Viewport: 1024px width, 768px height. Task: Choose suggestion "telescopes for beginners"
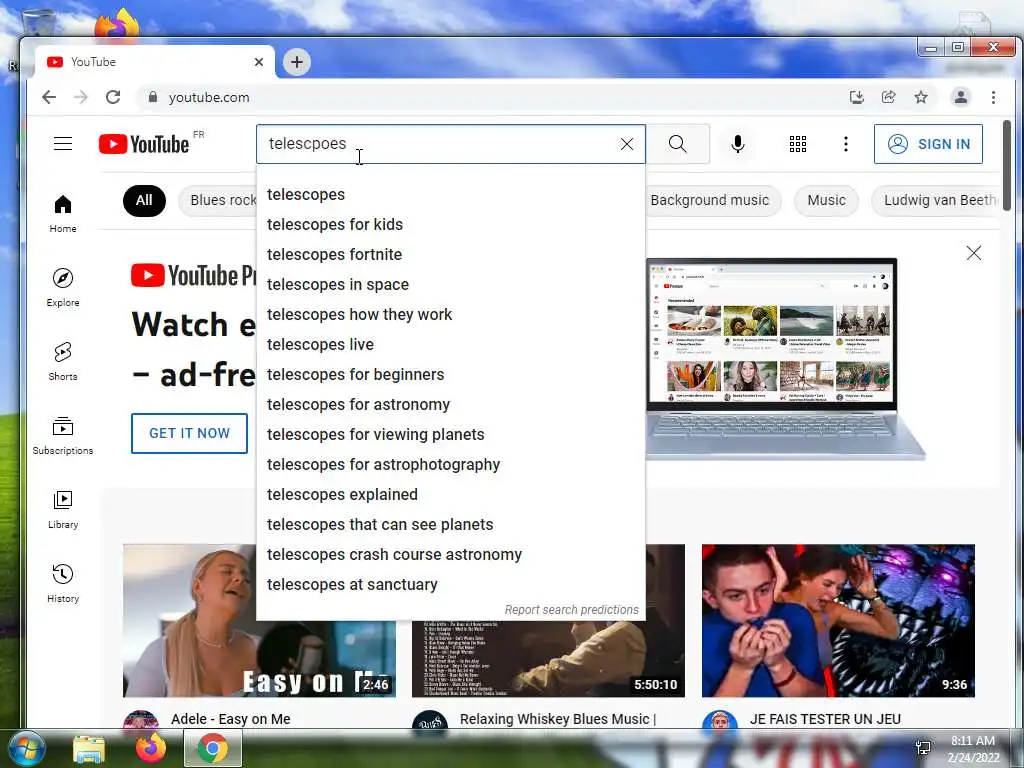pyautogui.click(x=451, y=375)
